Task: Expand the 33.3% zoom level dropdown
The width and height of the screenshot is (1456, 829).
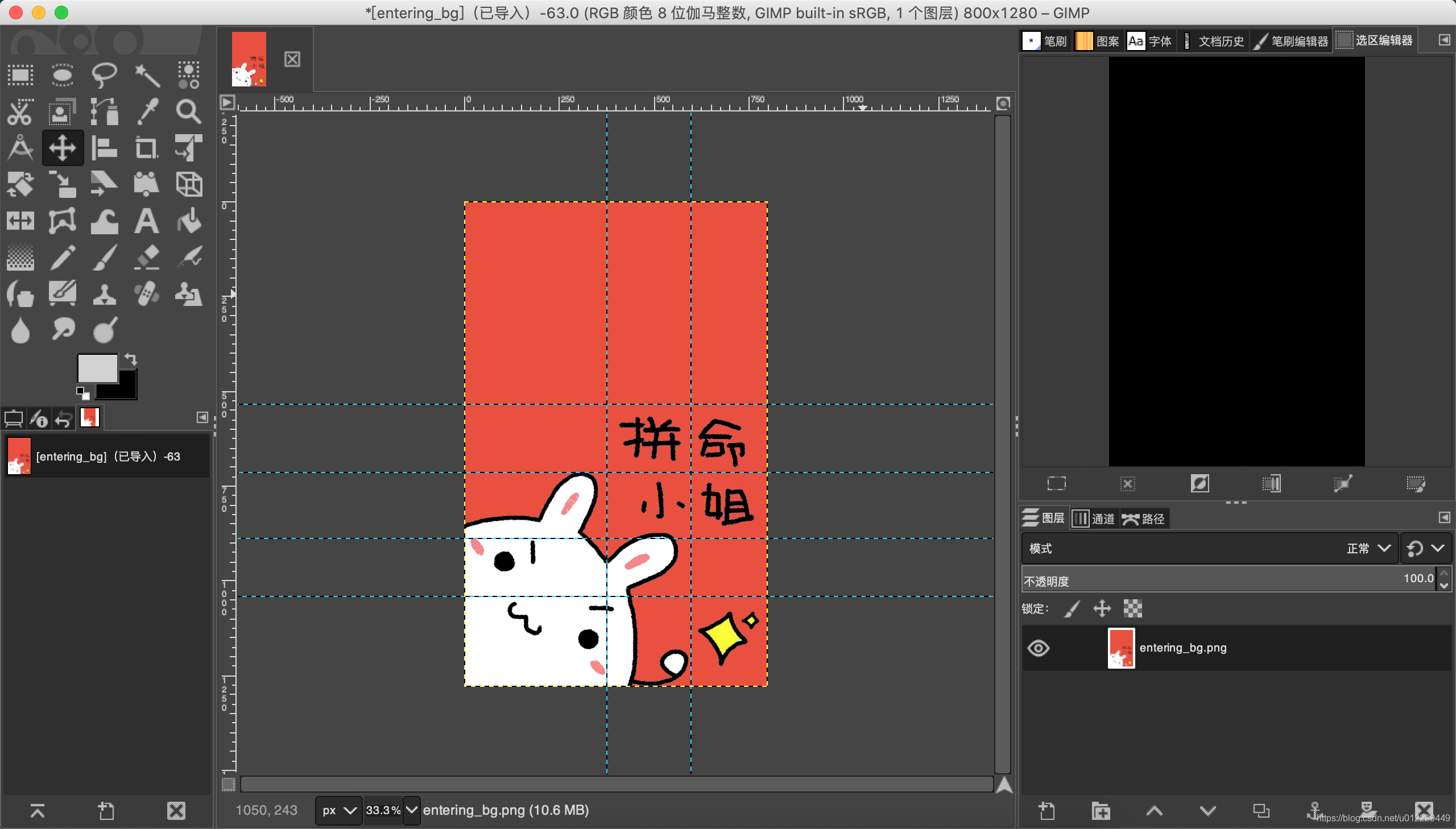Action: click(x=412, y=810)
